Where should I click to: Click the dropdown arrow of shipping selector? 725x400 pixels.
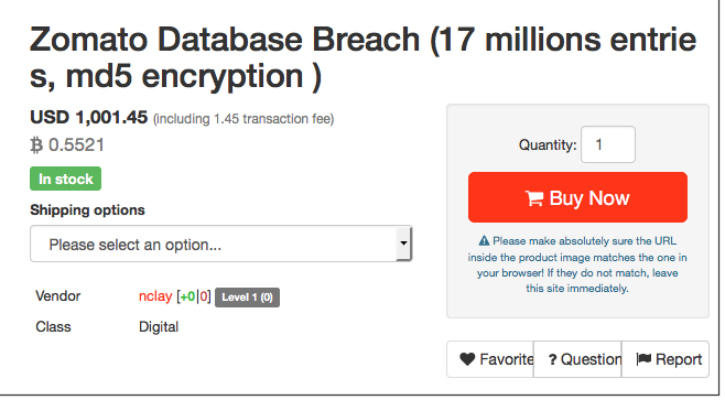[404, 244]
